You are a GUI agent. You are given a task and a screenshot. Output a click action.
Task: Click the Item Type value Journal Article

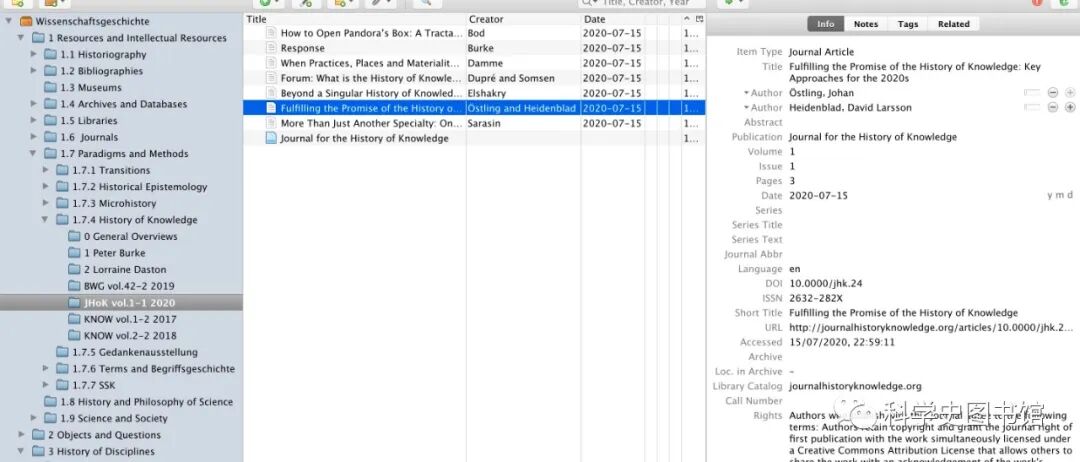(821, 52)
